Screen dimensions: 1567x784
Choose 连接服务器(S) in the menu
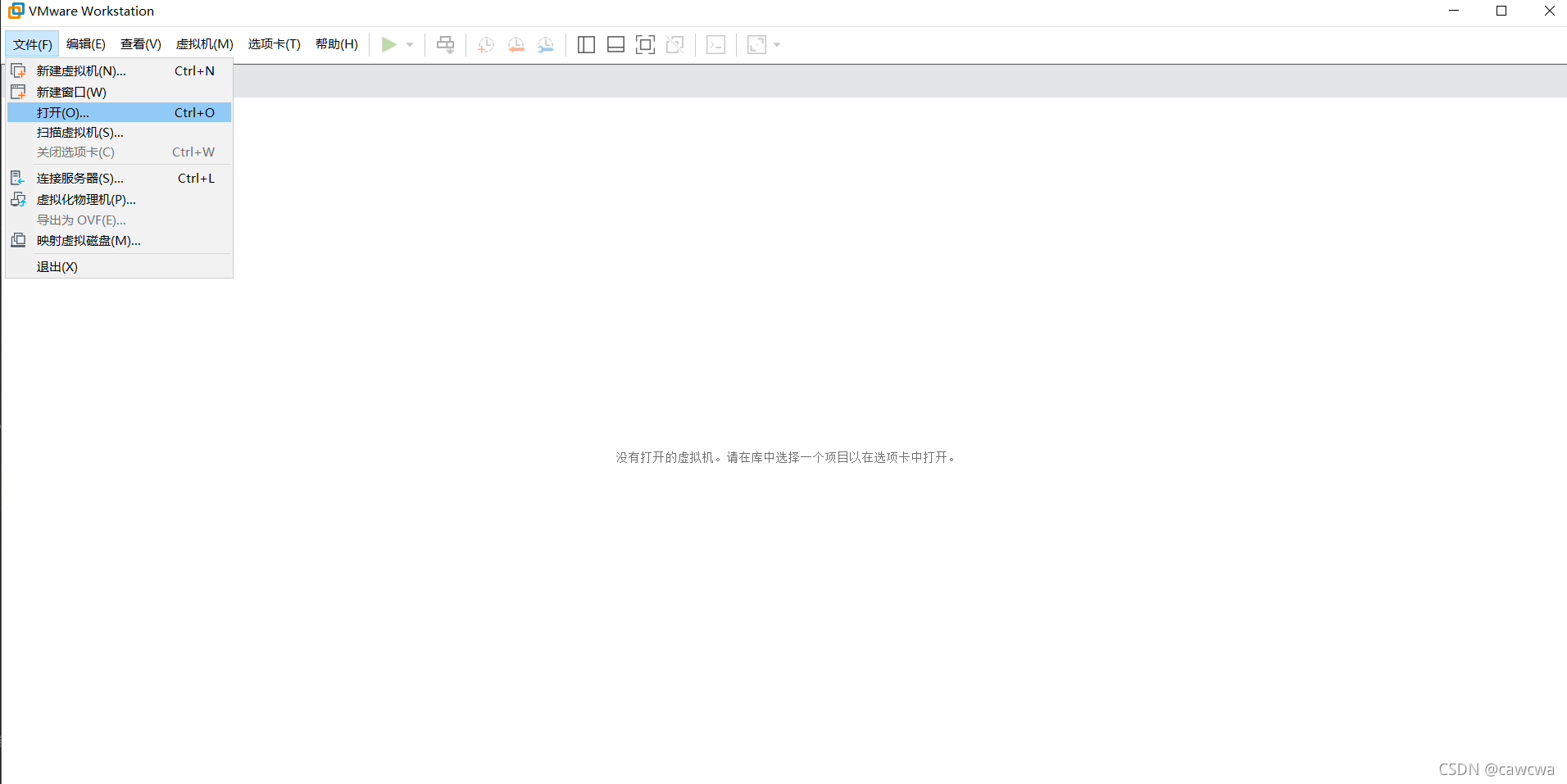(x=79, y=178)
